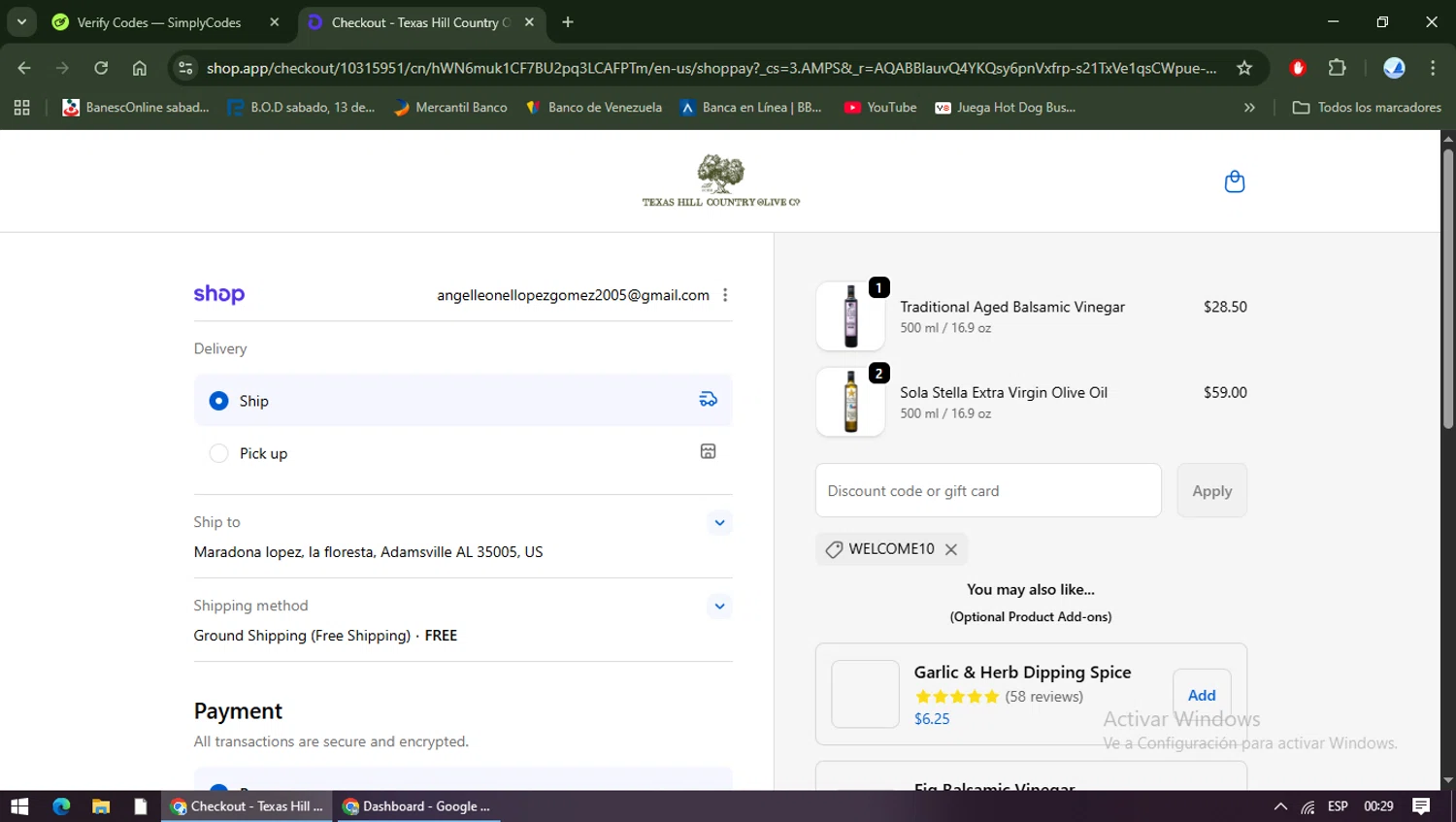1456x822 pixels.
Task: Open the Juega Hot Dog Bus... bookmark
Action: 1005,108
